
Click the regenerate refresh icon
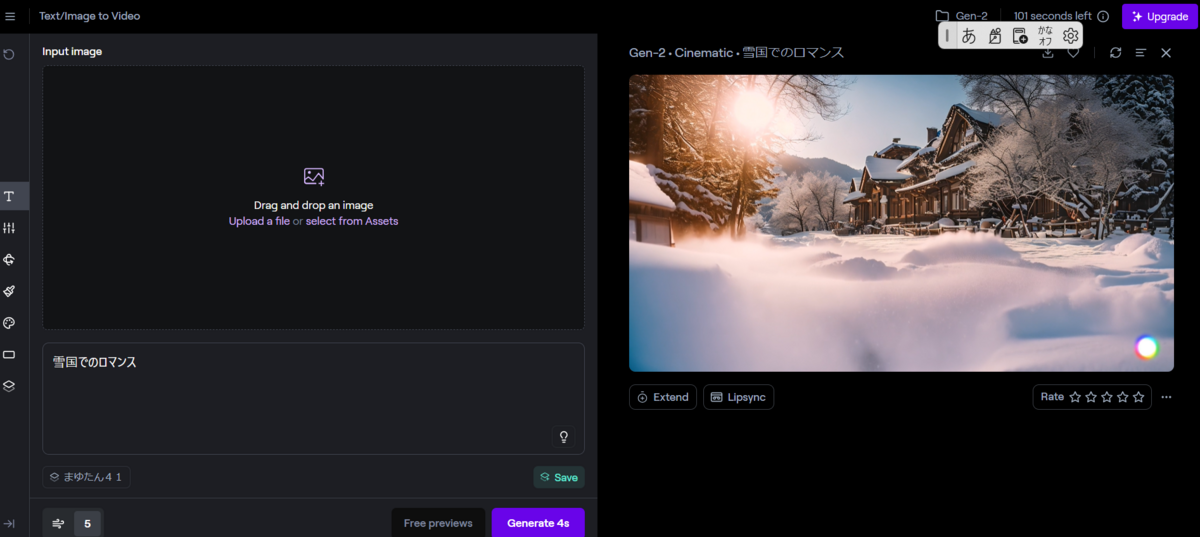(1116, 53)
